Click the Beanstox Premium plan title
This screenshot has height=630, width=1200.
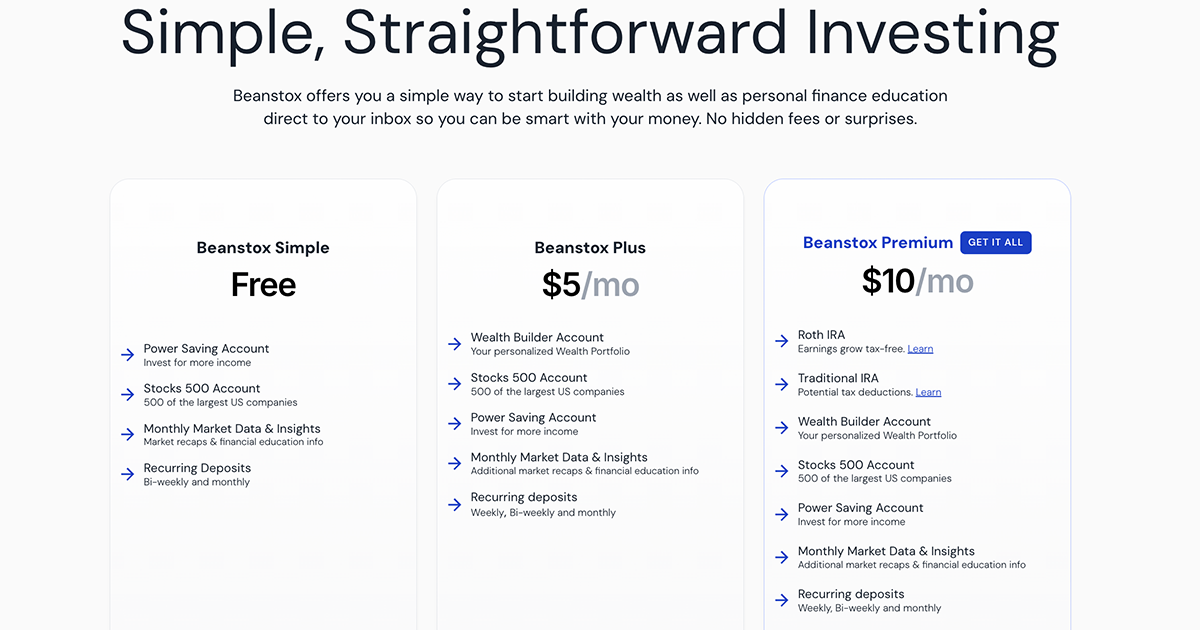[878, 242]
